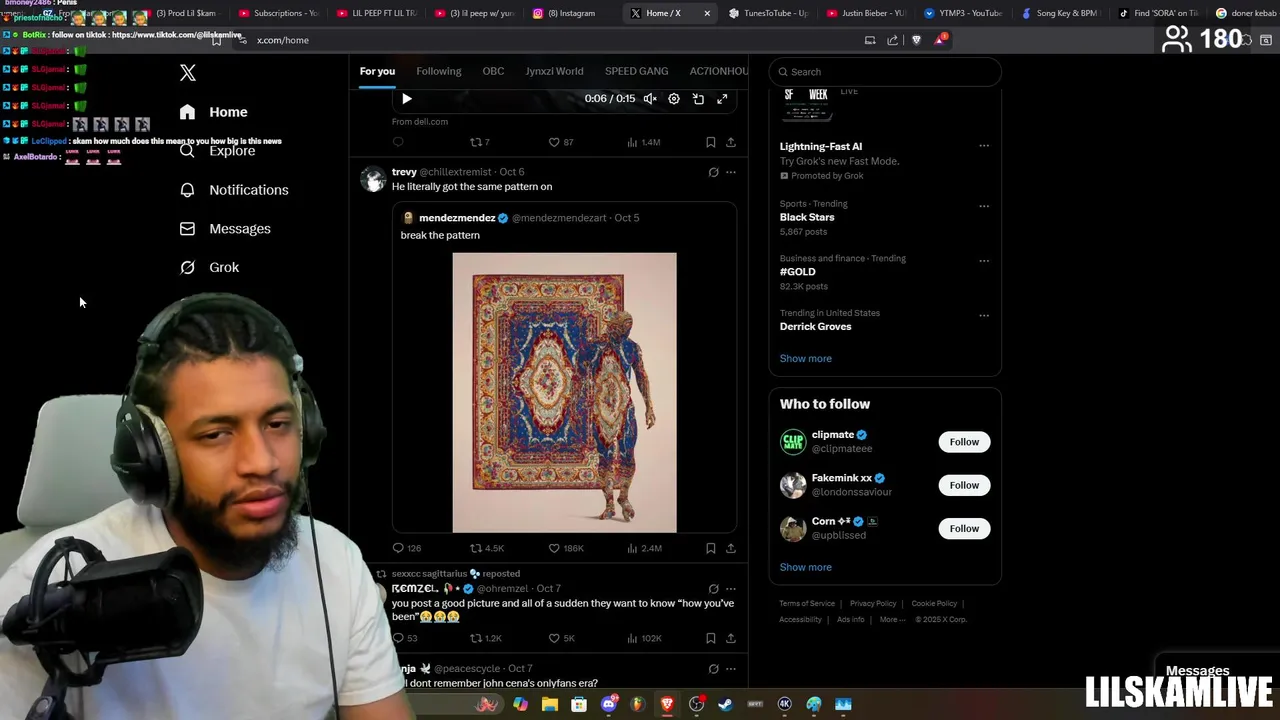Open trevy's profile avatar

click(x=373, y=179)
